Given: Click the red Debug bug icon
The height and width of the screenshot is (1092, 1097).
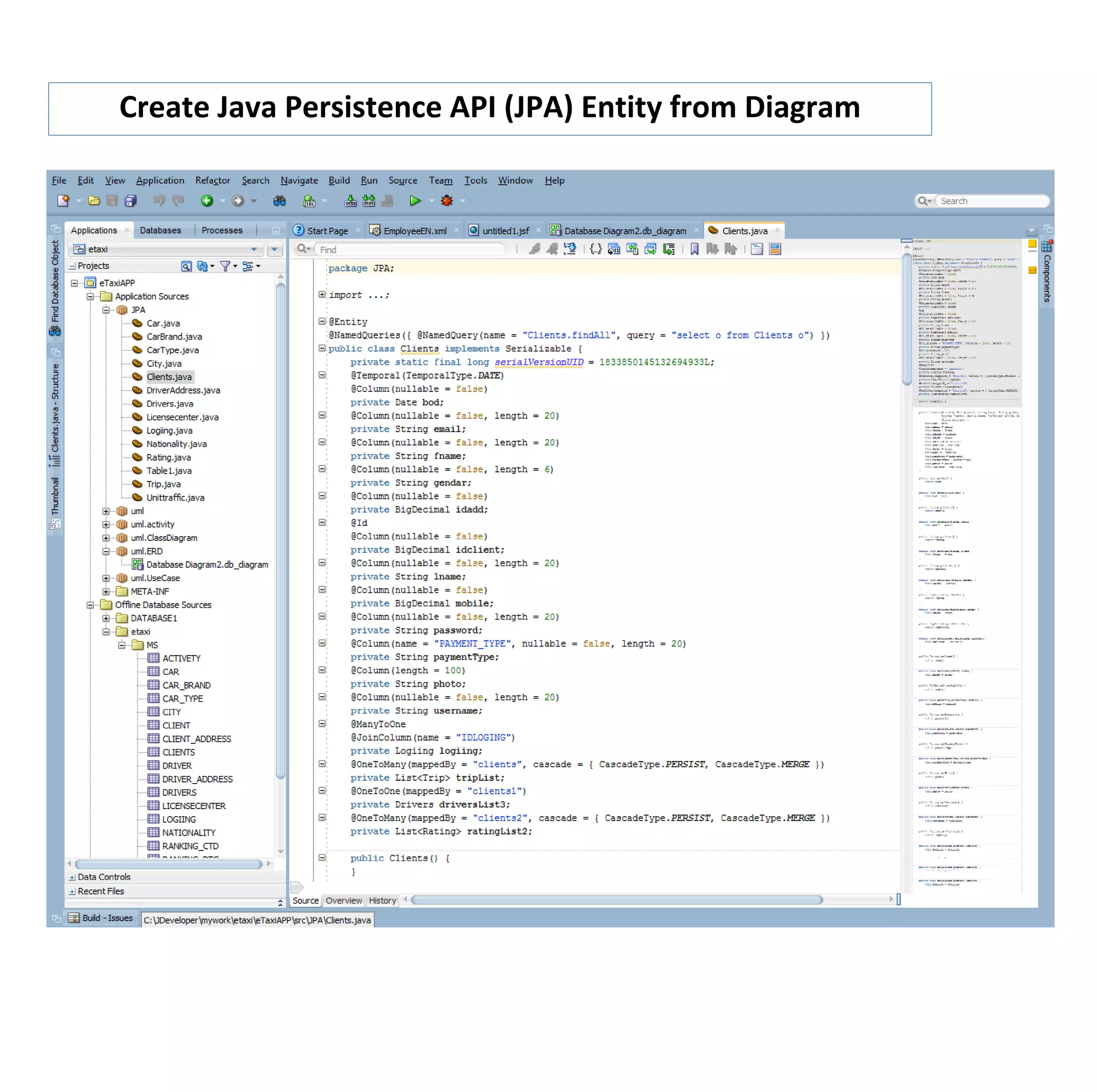Looking at the screenshot, I should (x=447, y=200).
